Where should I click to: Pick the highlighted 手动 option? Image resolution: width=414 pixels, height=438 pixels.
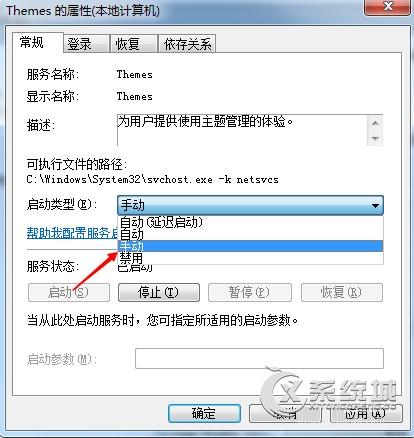coord(250,246)
